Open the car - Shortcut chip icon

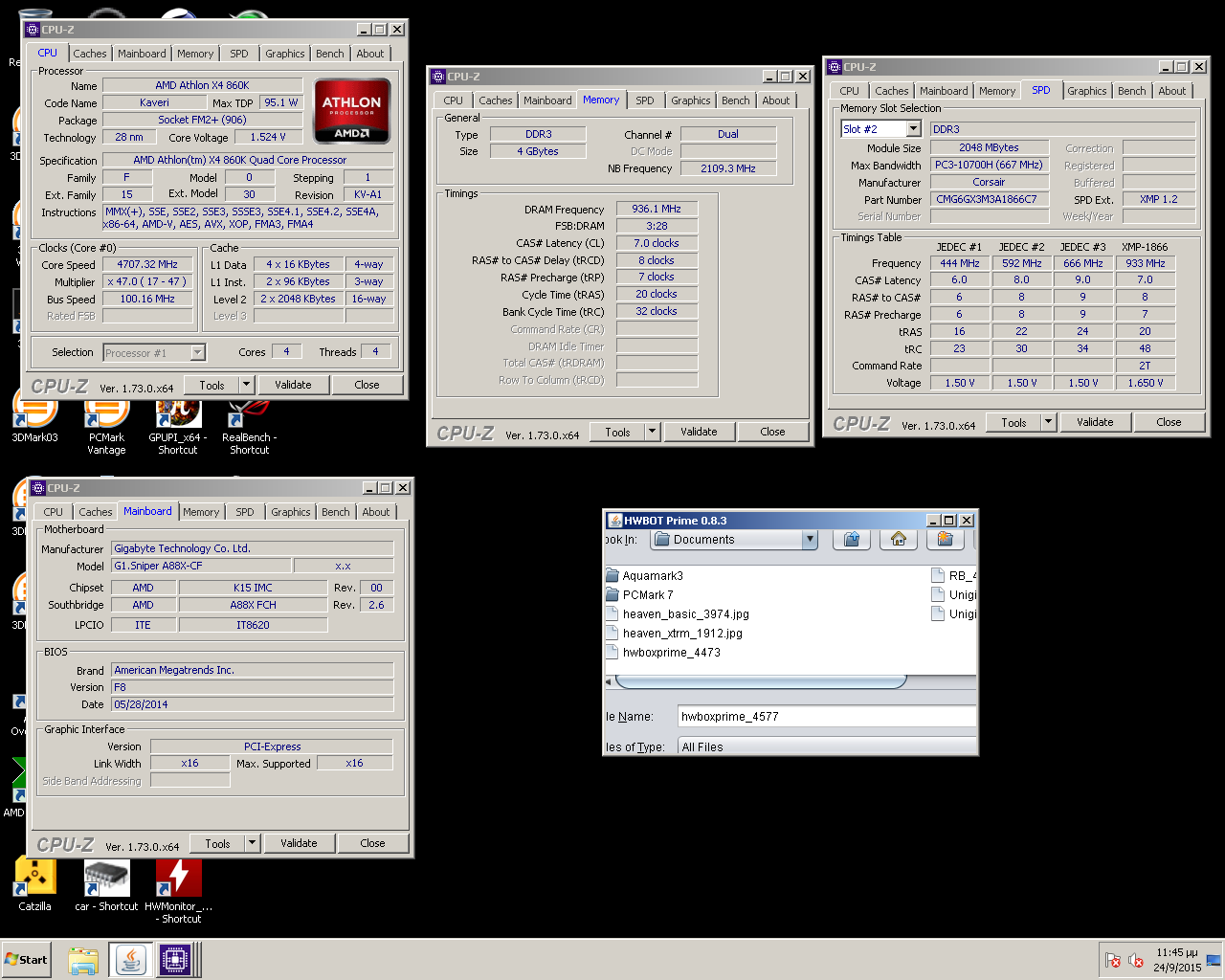(x=106, y=884)
